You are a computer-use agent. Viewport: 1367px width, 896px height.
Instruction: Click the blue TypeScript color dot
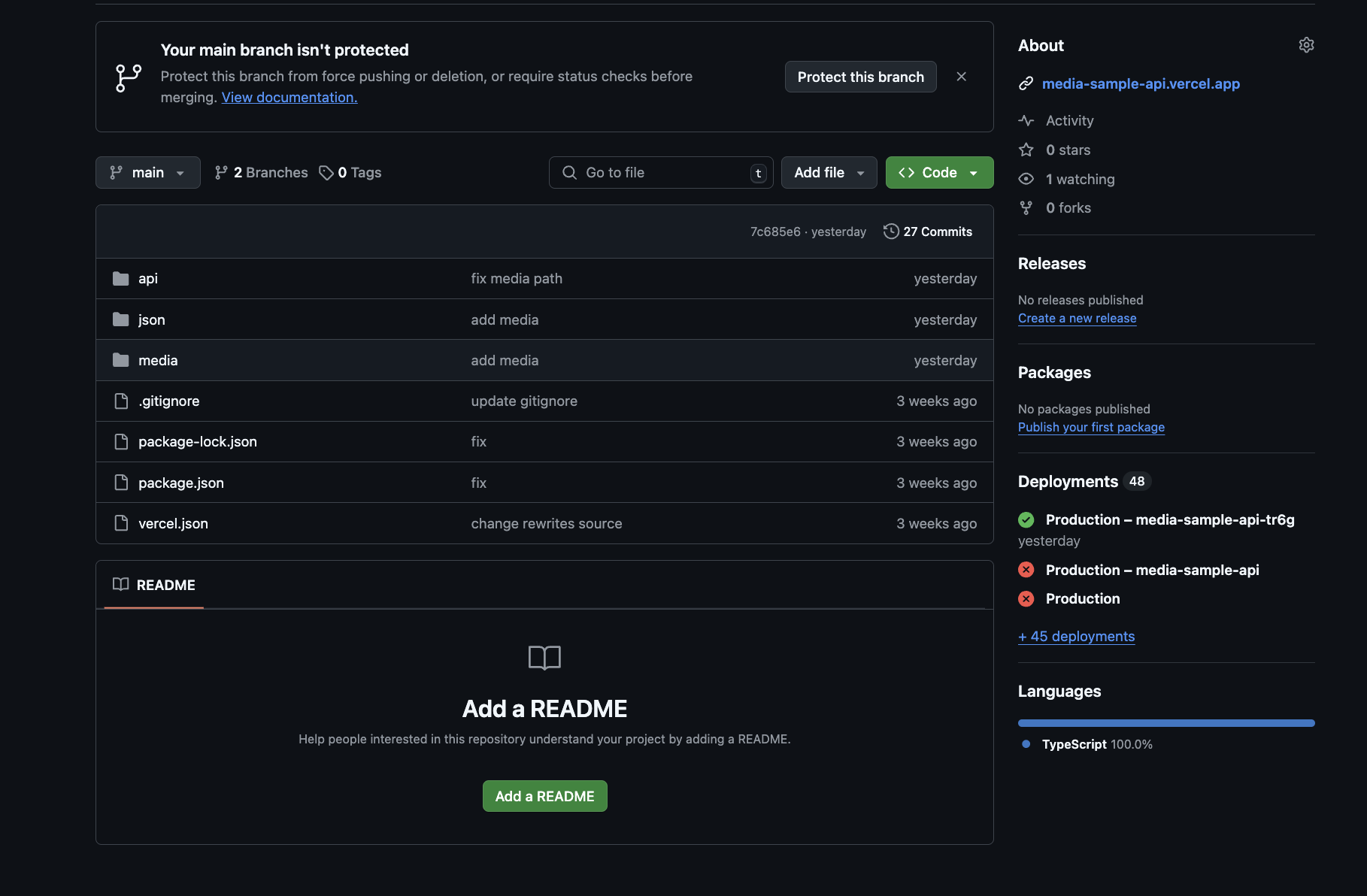coord(1026,744)
